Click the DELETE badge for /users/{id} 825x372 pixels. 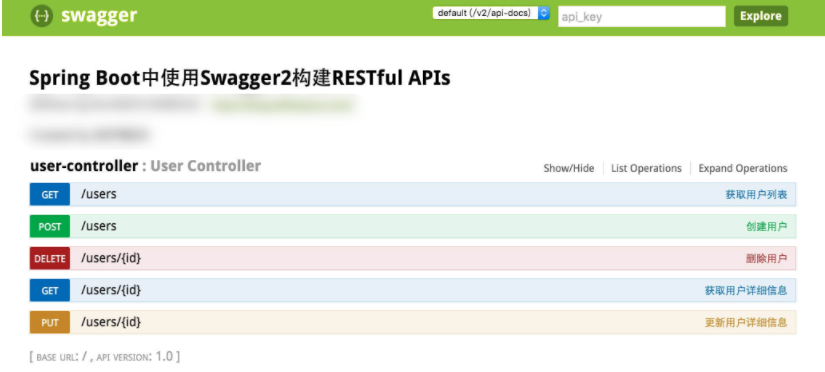(x=50, y=258)
